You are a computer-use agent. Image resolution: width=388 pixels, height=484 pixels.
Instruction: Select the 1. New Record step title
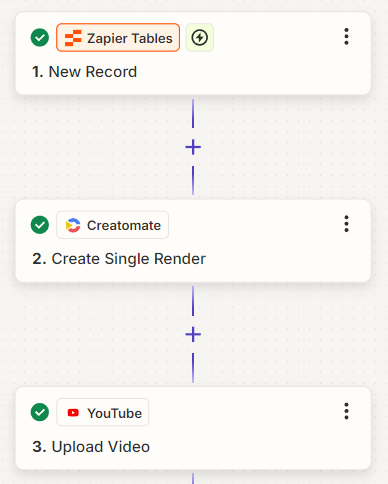tap(85, 72)
